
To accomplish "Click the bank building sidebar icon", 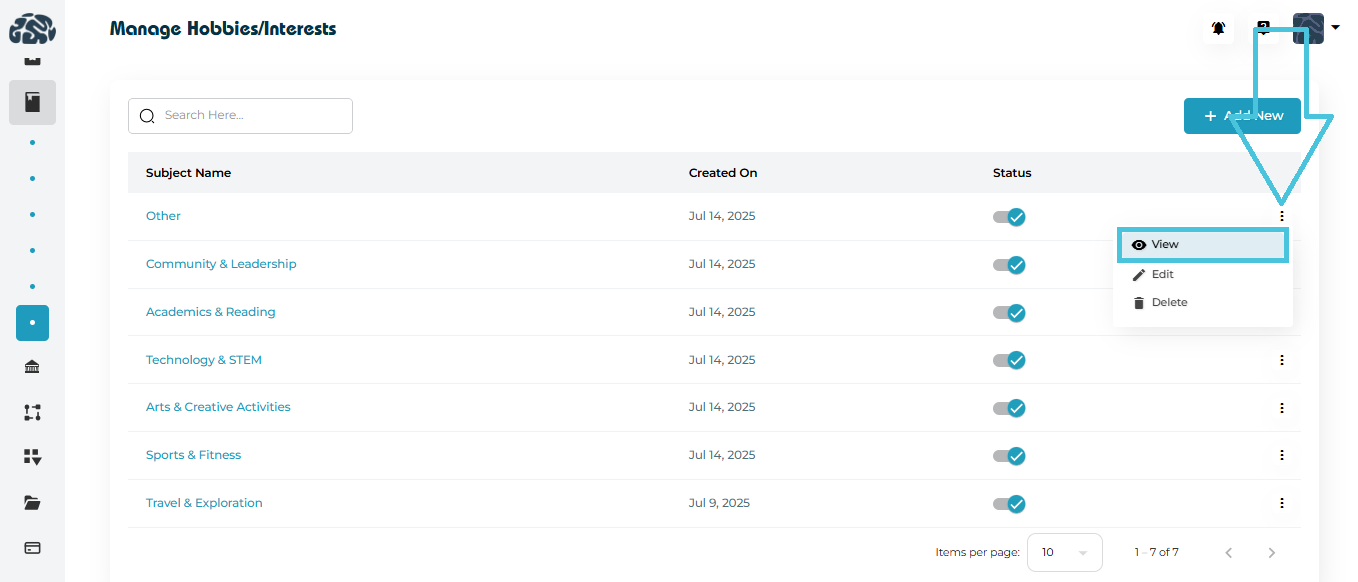I will point(32,367).
